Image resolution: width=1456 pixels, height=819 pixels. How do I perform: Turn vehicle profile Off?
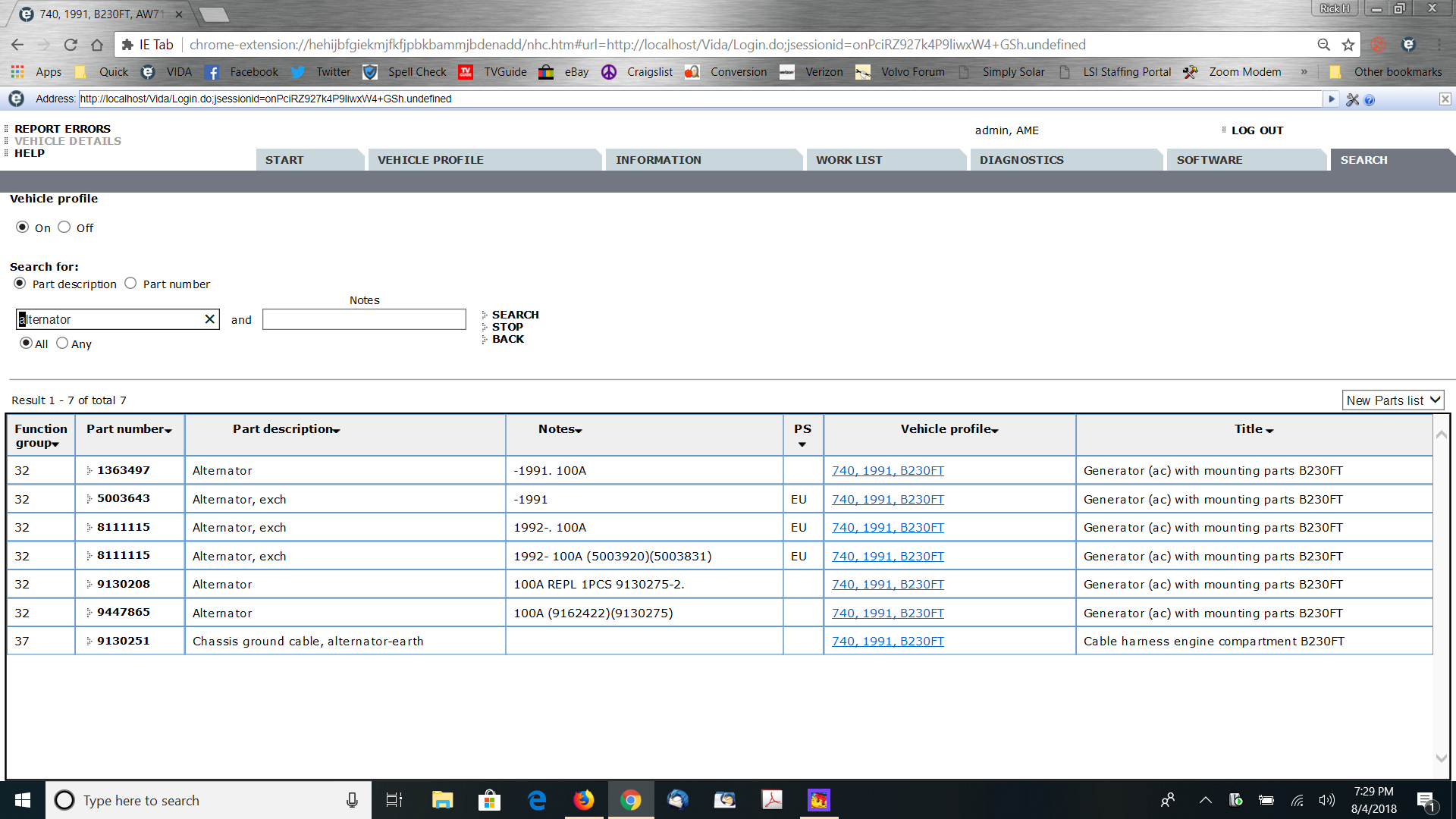pyautogui.click(x=64, y=227)
